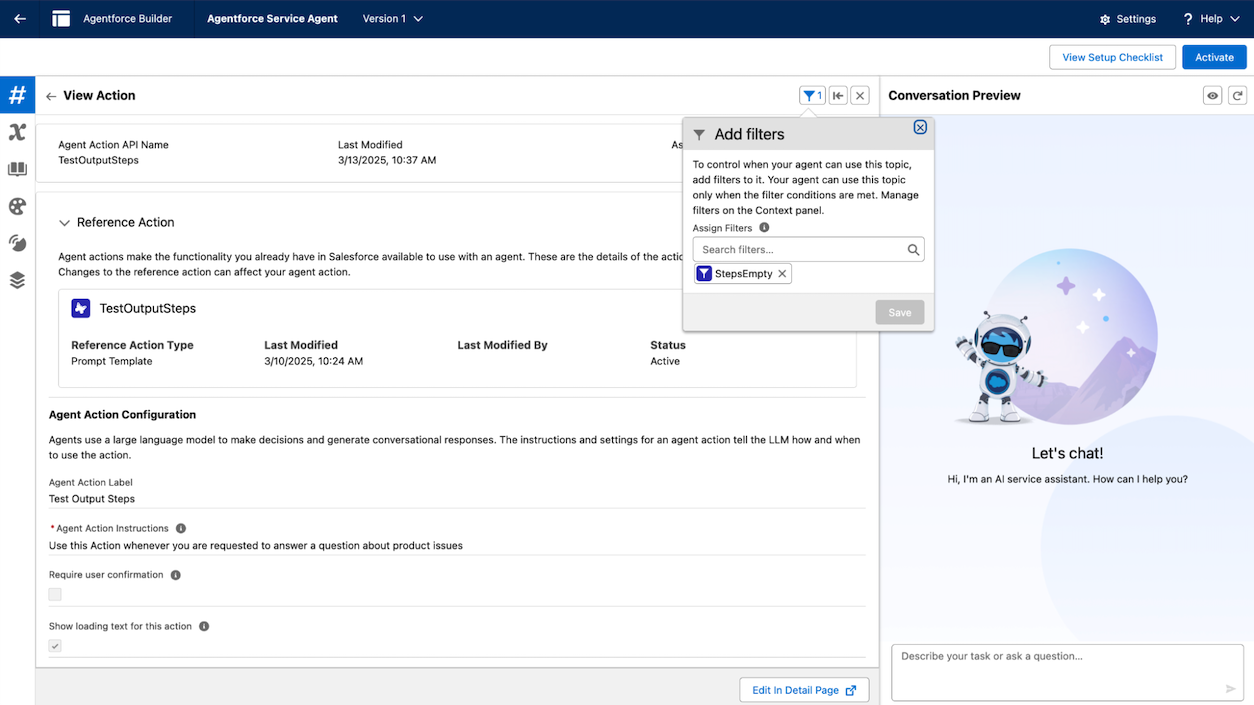Remove the StepsEmpty filter chip
Image resolution: width=1254 pixels, height=705 pixels.
[x=782, y=272]
